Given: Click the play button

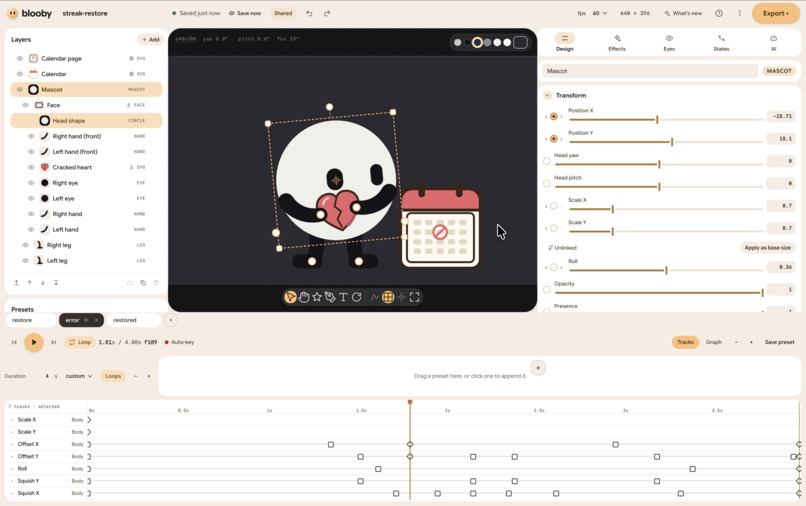Looking at the screenshot, I should (34, 342).
